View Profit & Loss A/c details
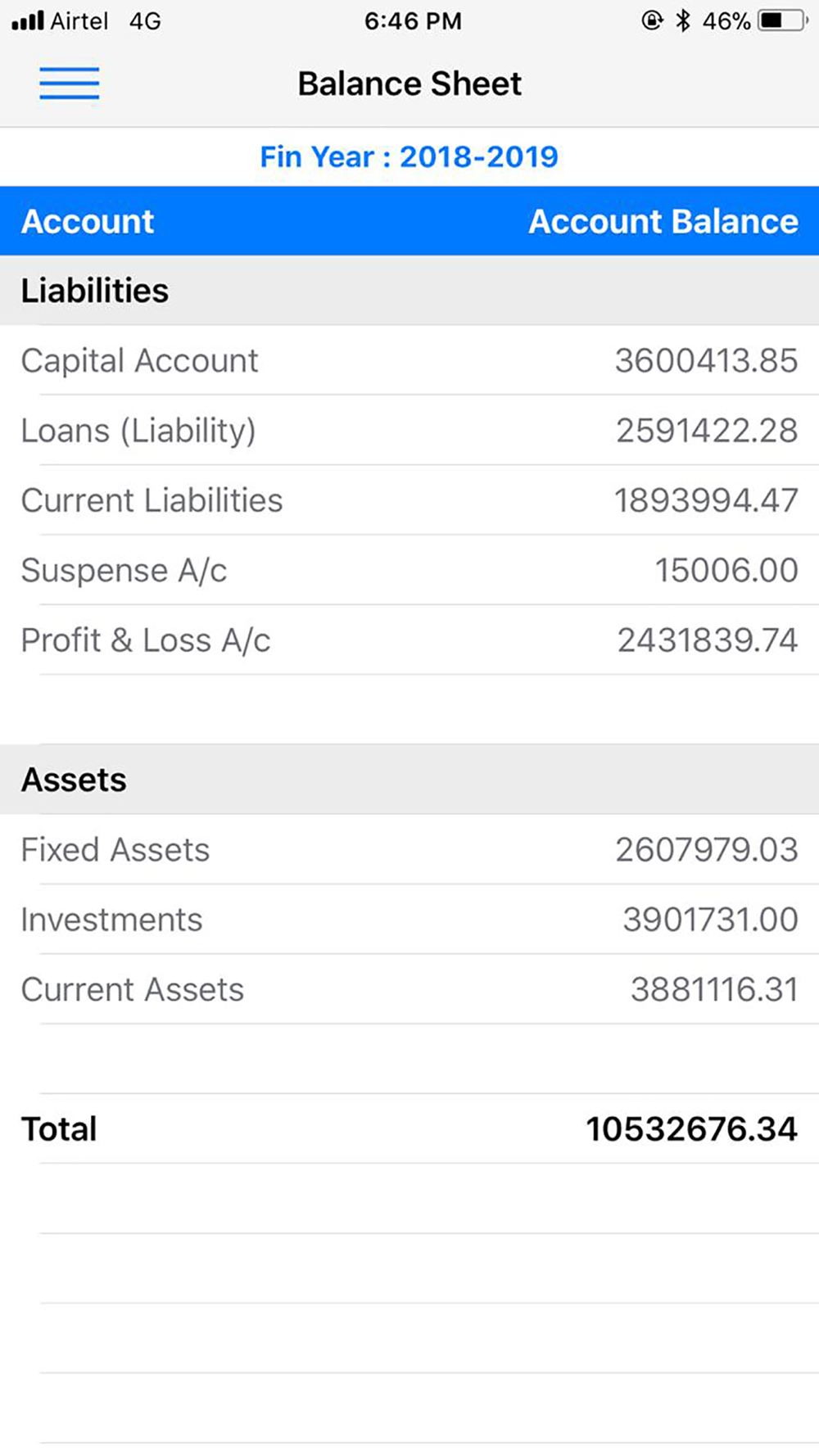This screenshot has width=819, height=1456. click(x=409, y=640)
